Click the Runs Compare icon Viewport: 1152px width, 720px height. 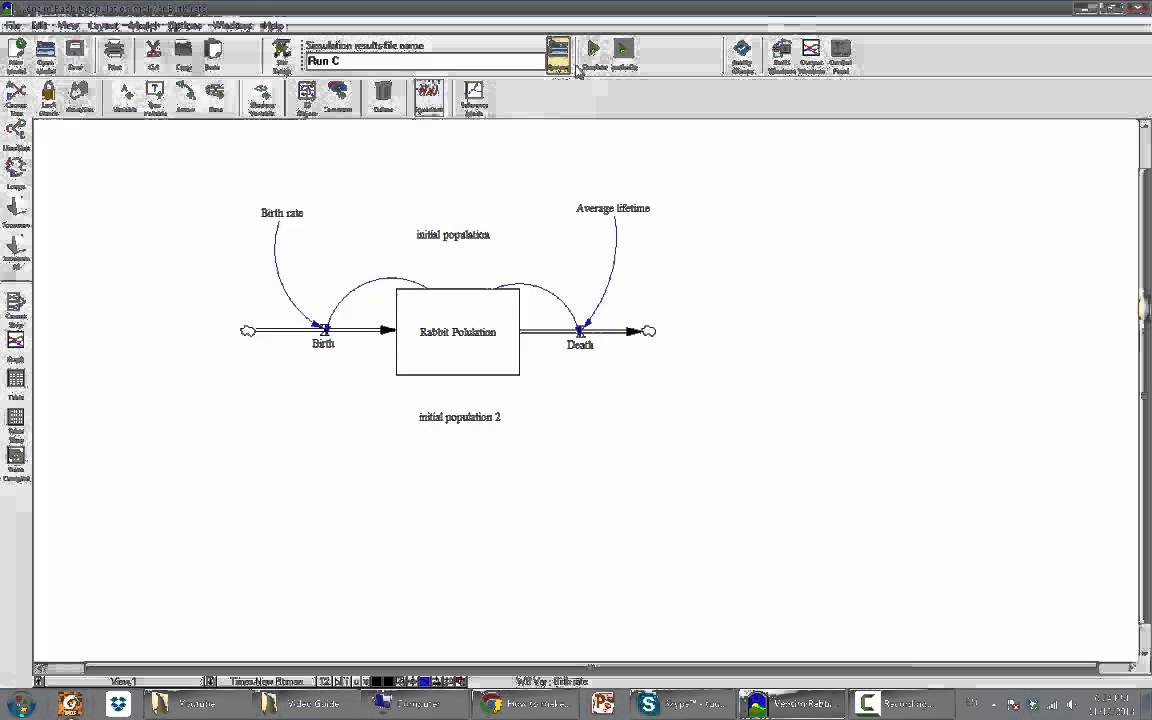click(x=16, y=463)
